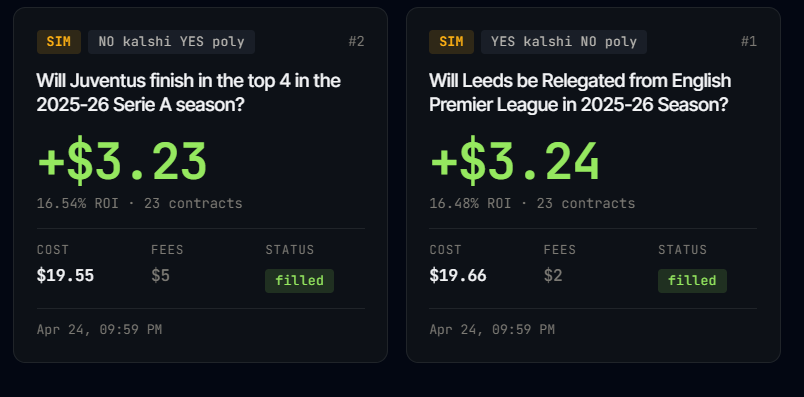Click the +$3.24 profit figure

(515, 161)
